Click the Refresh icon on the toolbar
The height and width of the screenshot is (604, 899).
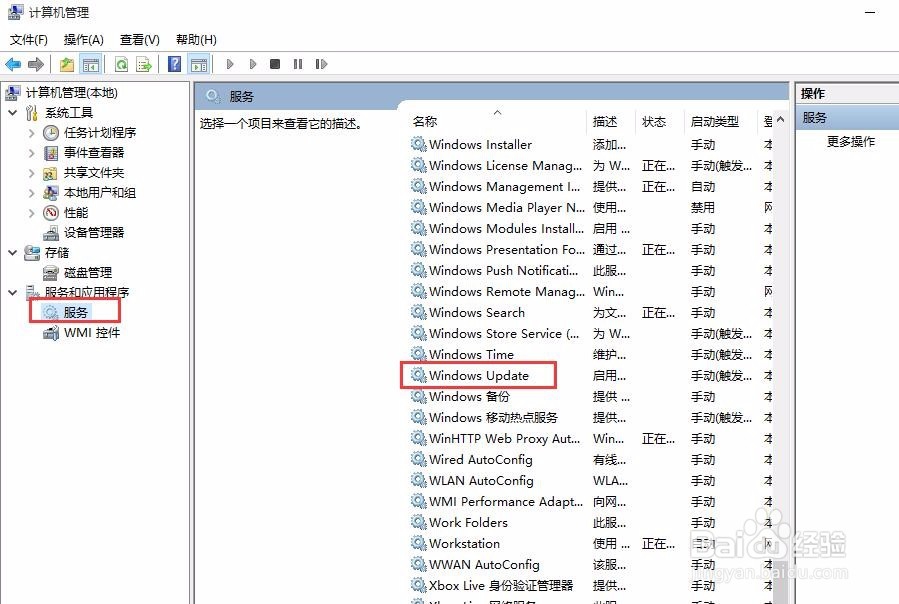[x=120, y=64]
